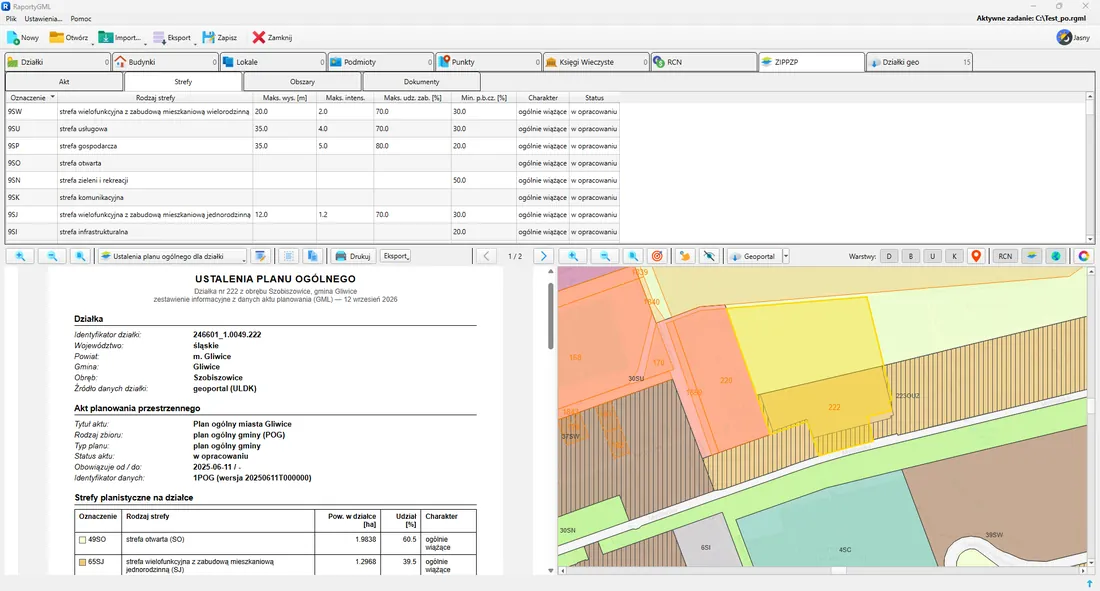Screen dimensions: 1100x591
Task: Print the report with Drukuj
Action: [x=352, y=256]
